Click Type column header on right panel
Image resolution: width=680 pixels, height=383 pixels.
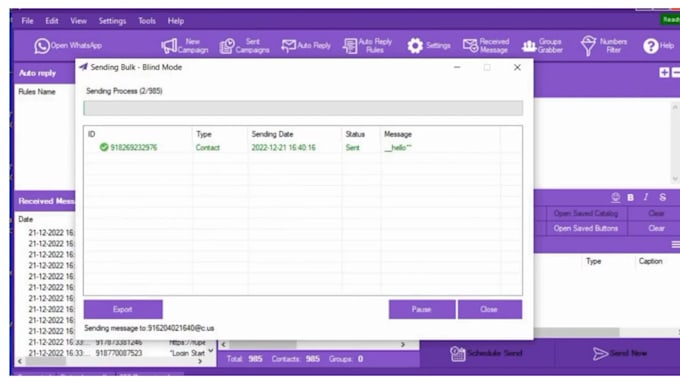(x=593, y=261)
